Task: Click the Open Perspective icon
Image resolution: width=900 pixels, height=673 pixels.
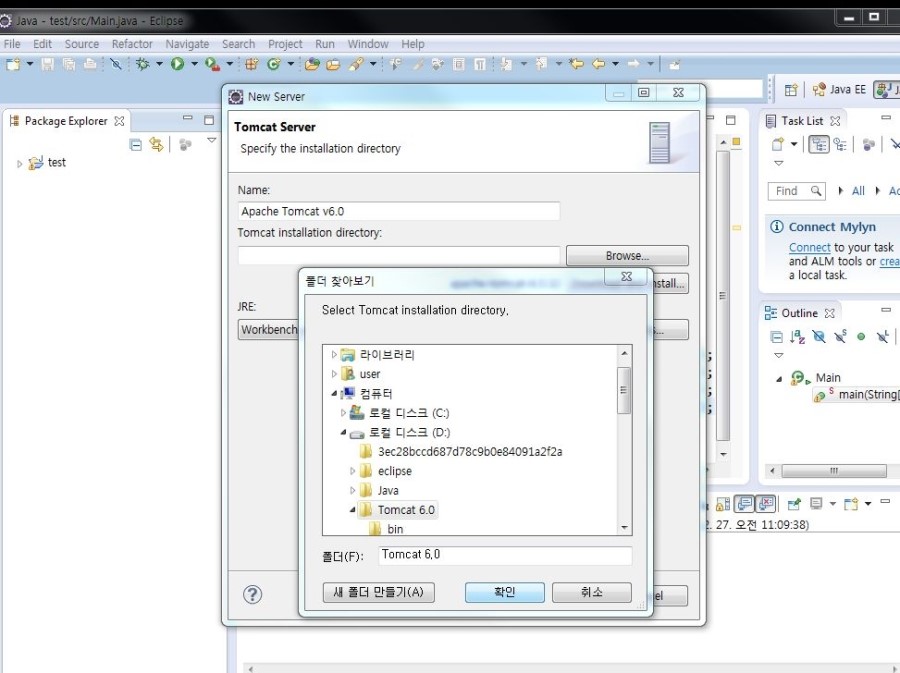Action: click(x=791, y=90)
